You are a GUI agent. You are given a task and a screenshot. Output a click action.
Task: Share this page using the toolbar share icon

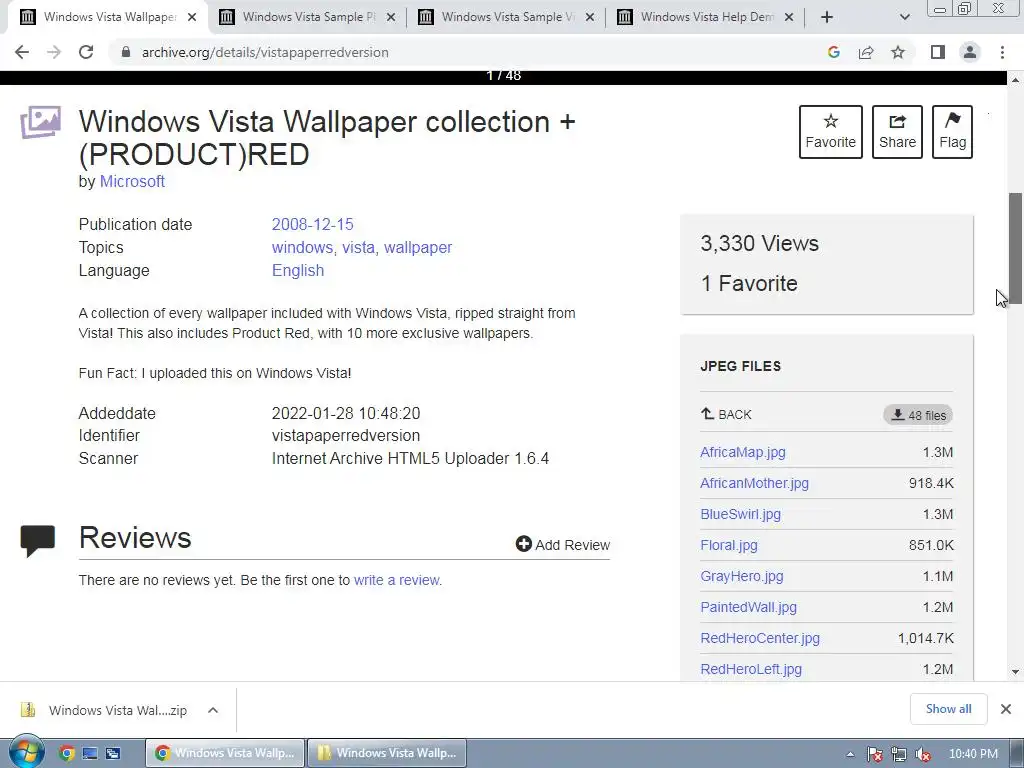[866, 52]
